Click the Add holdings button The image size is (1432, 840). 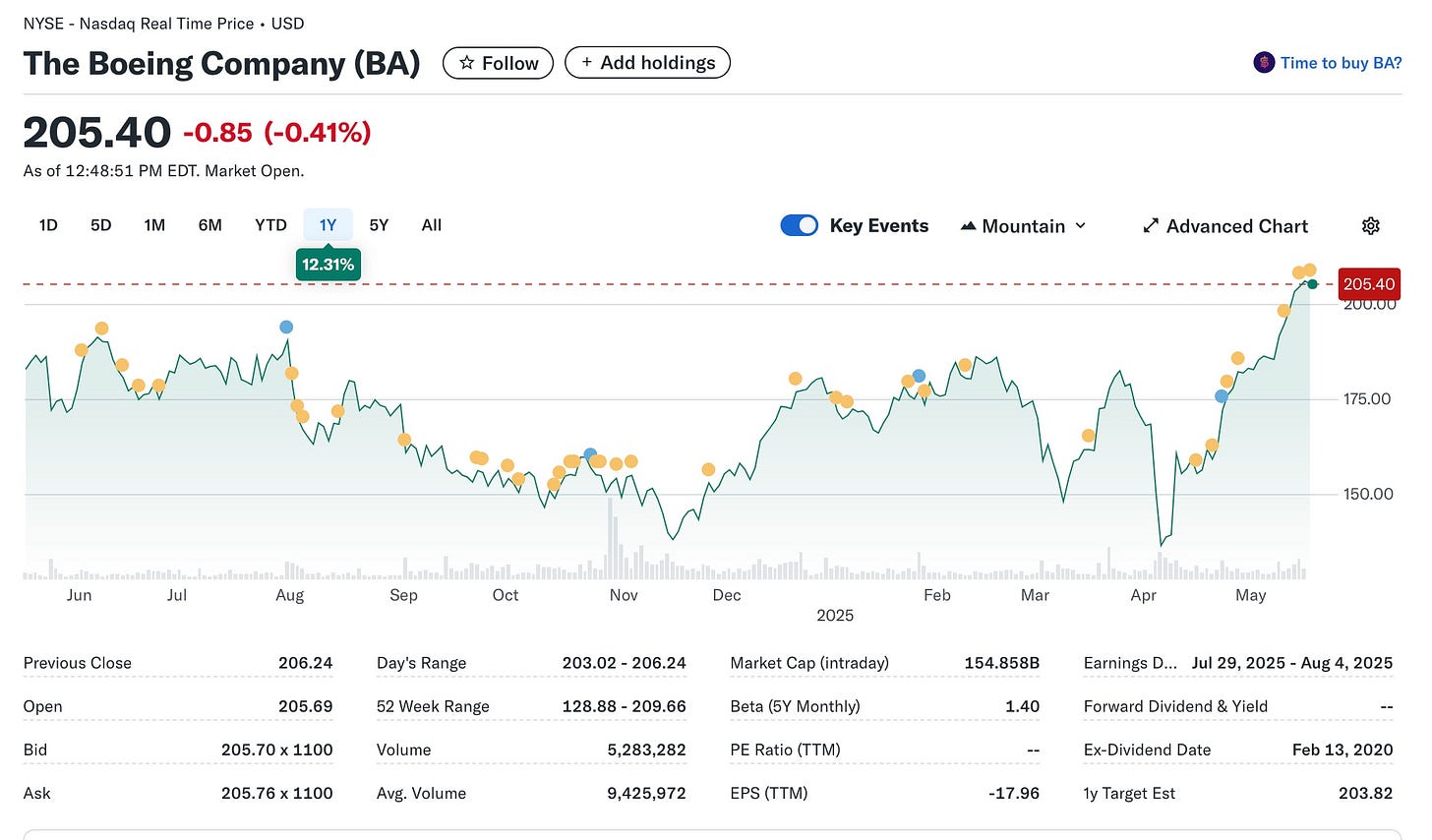(647, 63)
